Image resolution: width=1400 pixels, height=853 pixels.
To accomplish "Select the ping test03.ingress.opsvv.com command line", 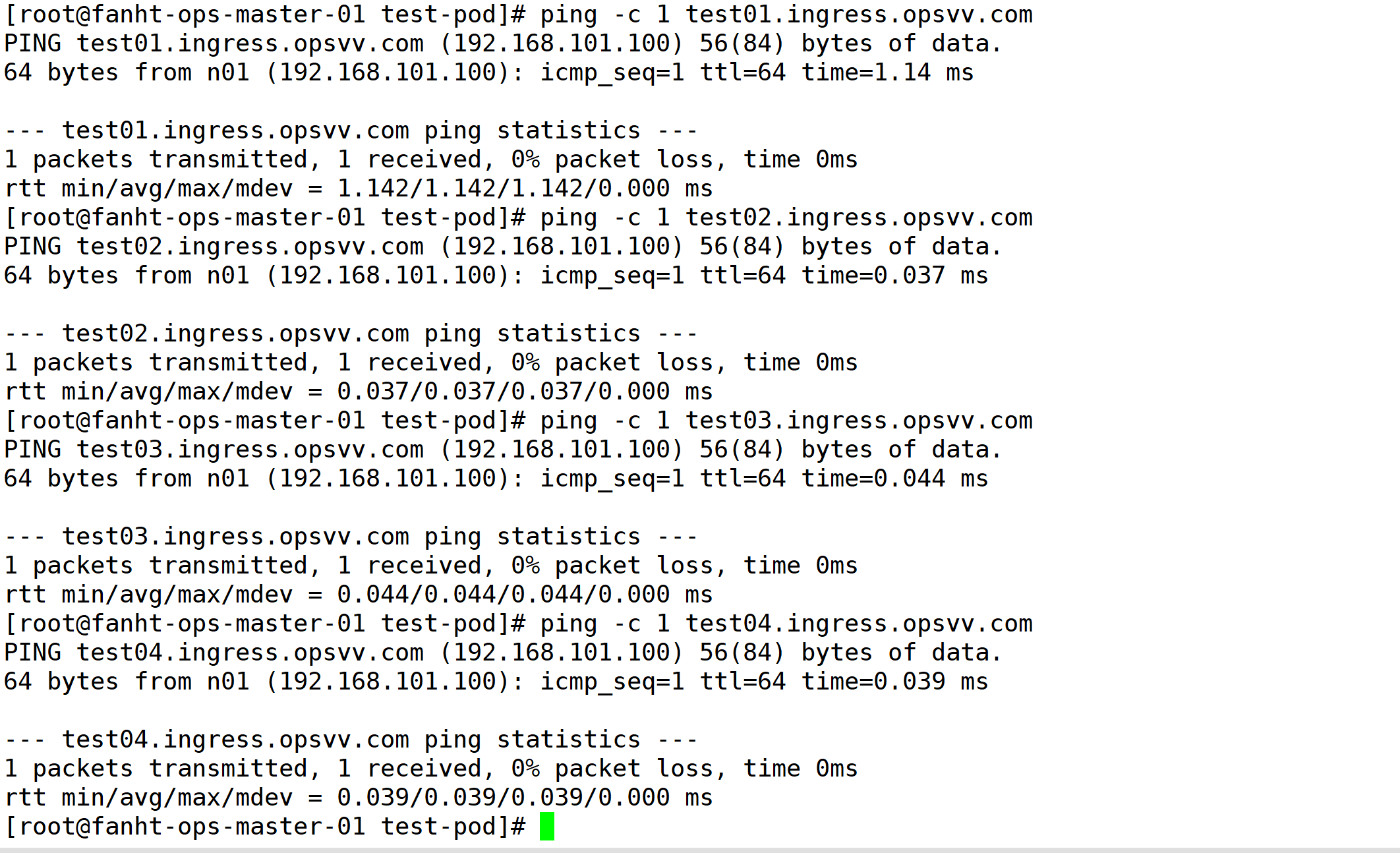I will (519, 421).
